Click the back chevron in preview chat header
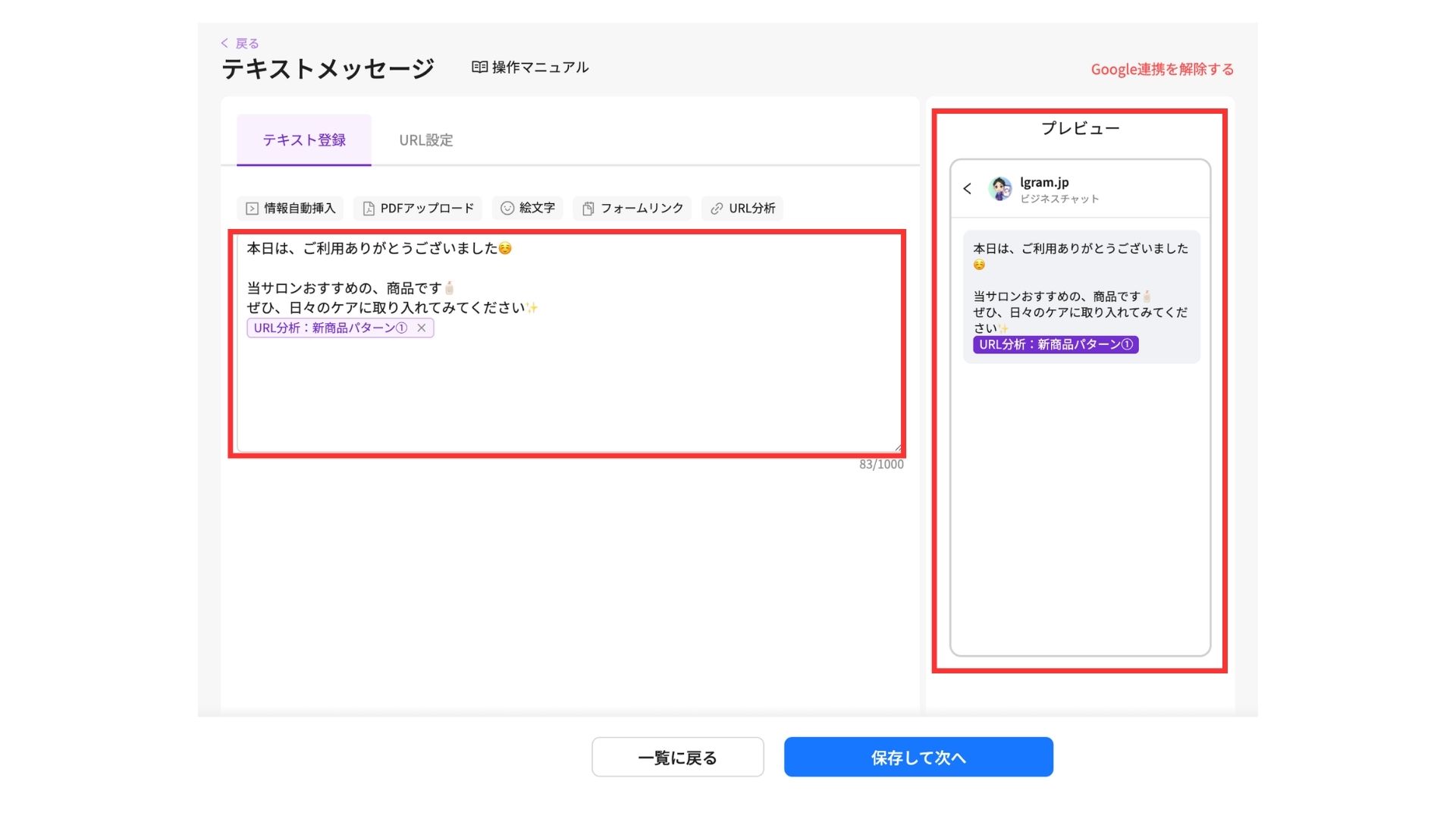The height and width of the screenshot is (819, 1456). point(968,189)
